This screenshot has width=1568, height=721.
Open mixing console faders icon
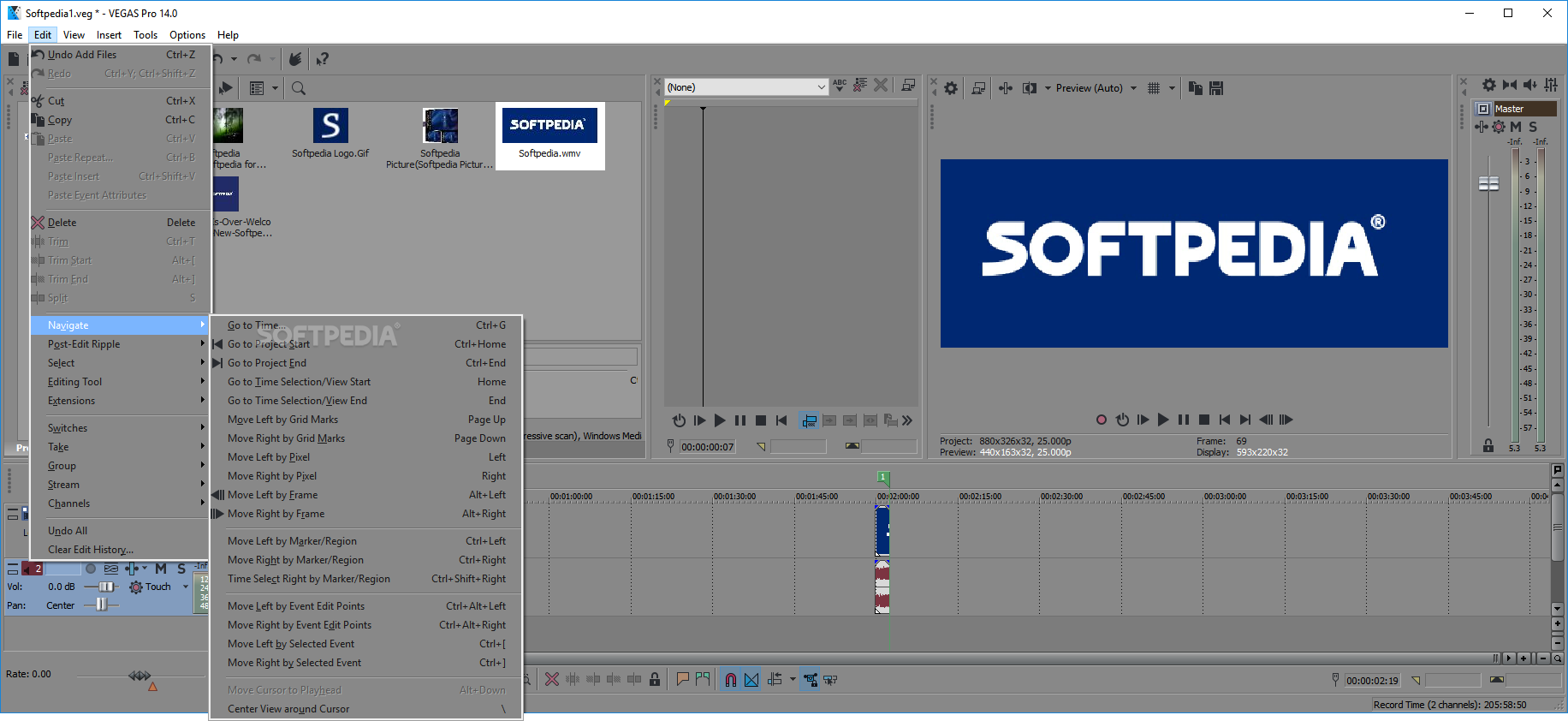(x=1551, y=85)
